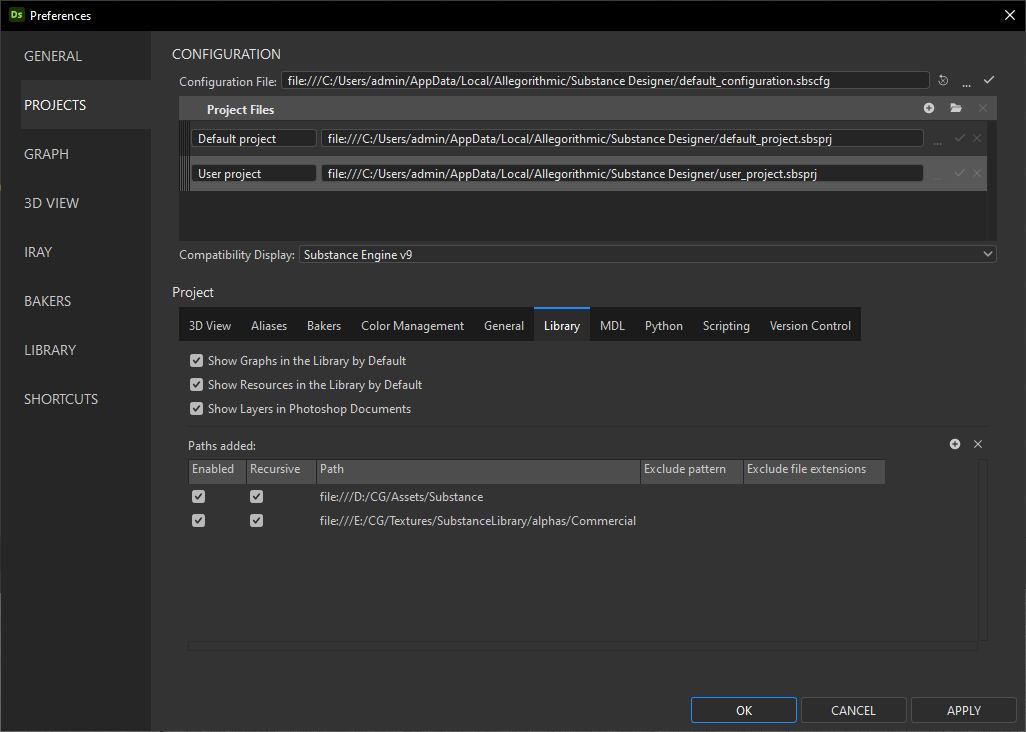Click the Path column header
The height and width of the screenshot is (732, 1026).
coord(478,471)
